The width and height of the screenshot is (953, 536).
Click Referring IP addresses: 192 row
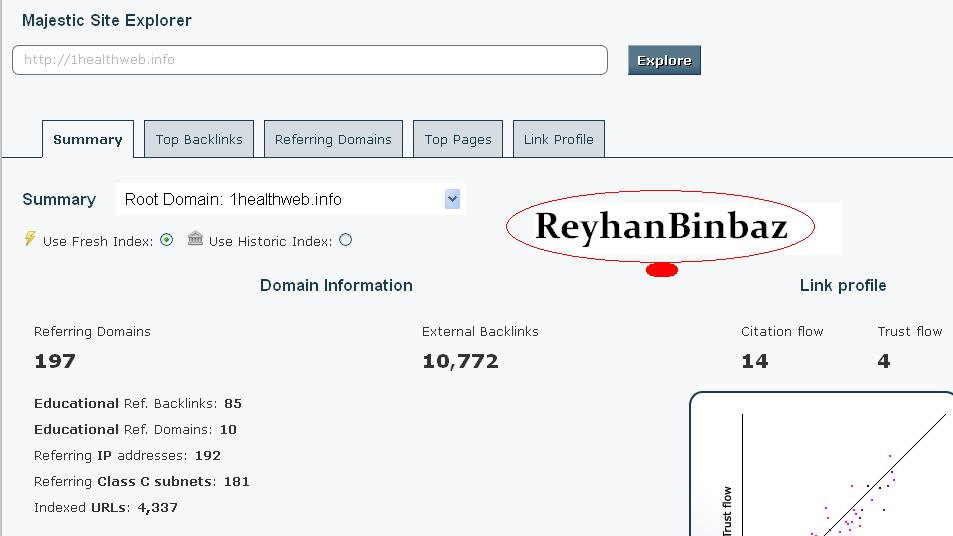(128, 456)
